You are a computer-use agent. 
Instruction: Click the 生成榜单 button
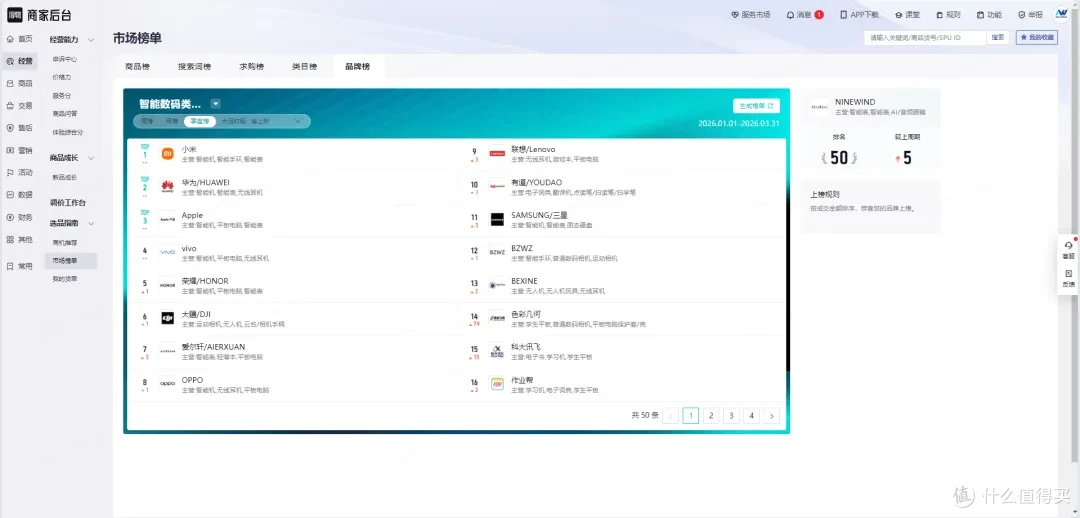pos(756,106)
